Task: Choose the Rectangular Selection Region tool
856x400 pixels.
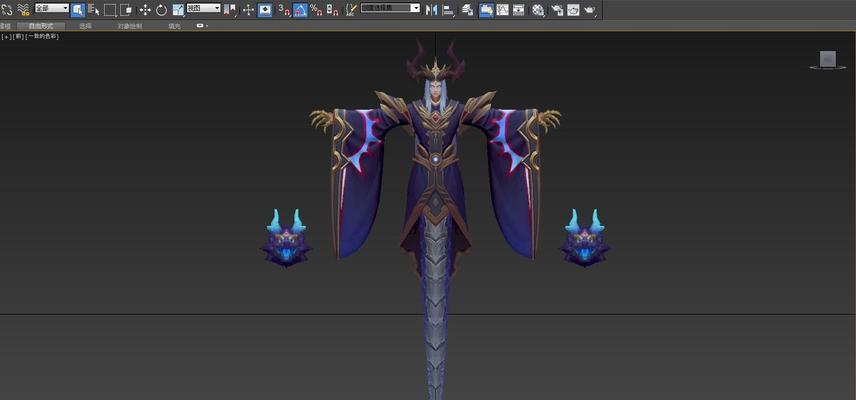Action: pyautogui.click(x=110, y=9)
